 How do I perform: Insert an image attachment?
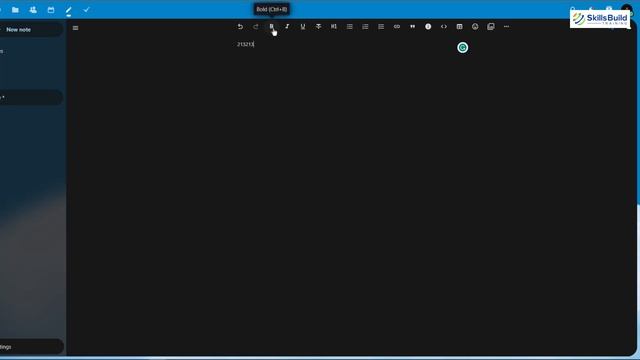point(491,27)
